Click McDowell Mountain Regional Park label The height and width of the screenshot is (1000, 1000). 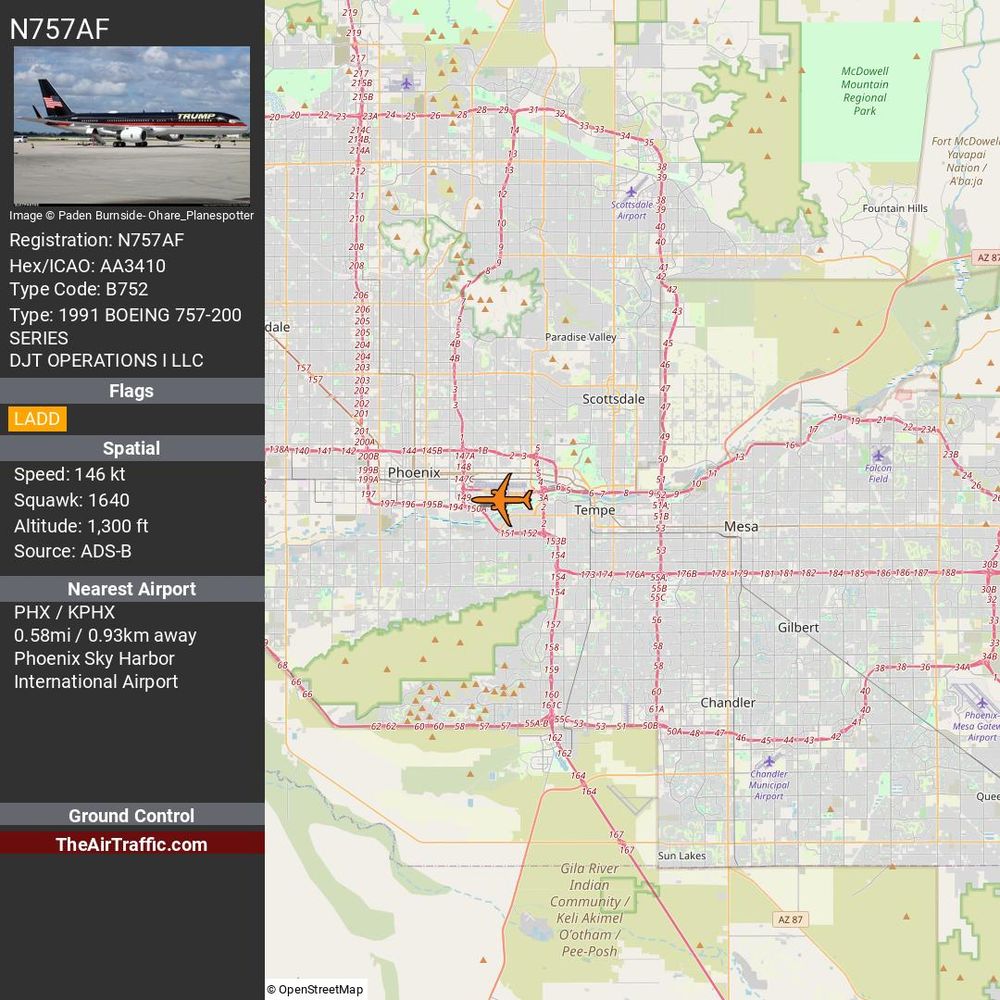[865, 91]
